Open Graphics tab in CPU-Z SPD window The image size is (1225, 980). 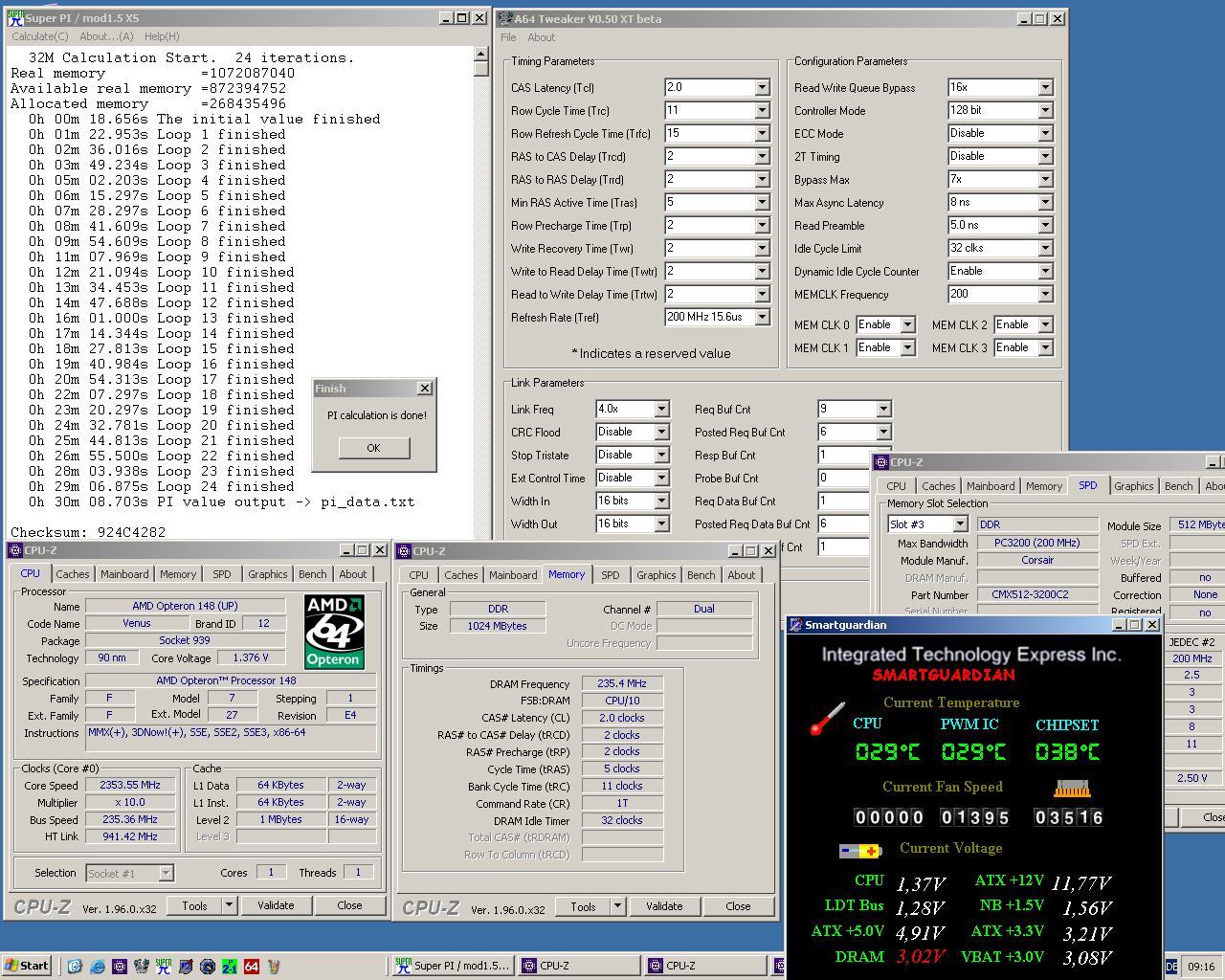click(1133, 486)
